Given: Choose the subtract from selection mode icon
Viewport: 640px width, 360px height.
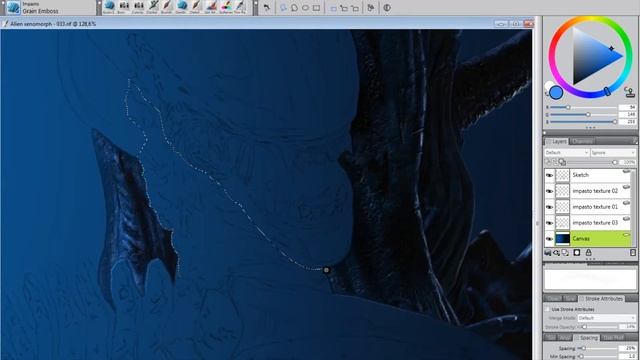Looking at the screenshot, I should (x=355, y=8).
